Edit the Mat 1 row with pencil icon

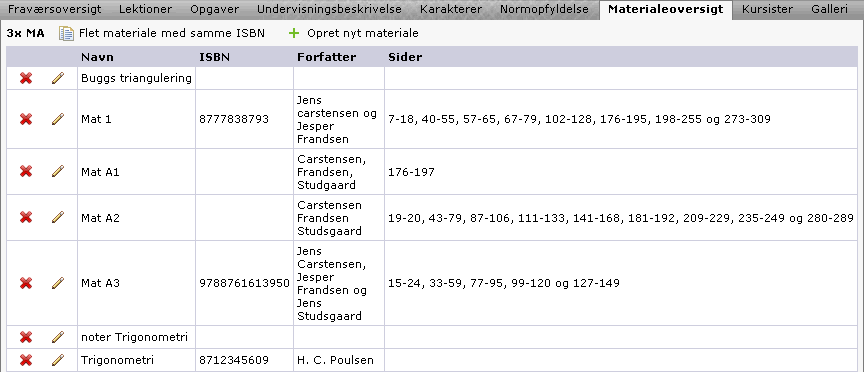tap(58, 119)
